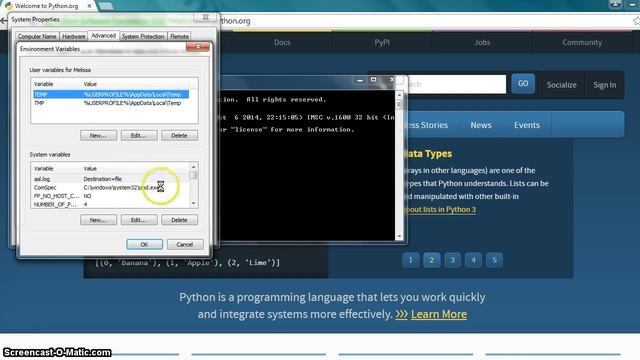
Task: Click the Sign In link
Action: point(604,85)
